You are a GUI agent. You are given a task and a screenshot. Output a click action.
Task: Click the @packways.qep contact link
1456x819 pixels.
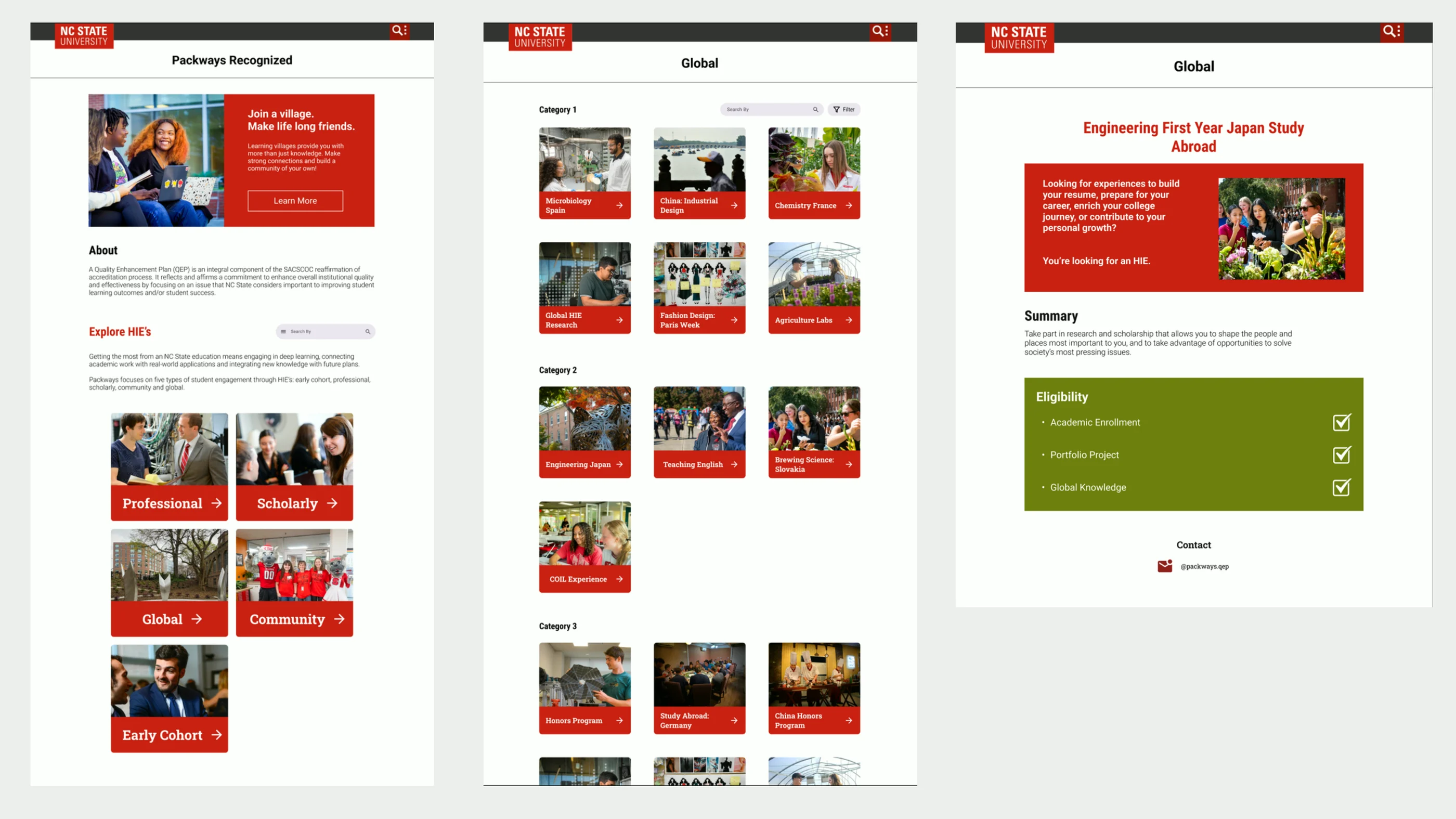pos(1204,566)
